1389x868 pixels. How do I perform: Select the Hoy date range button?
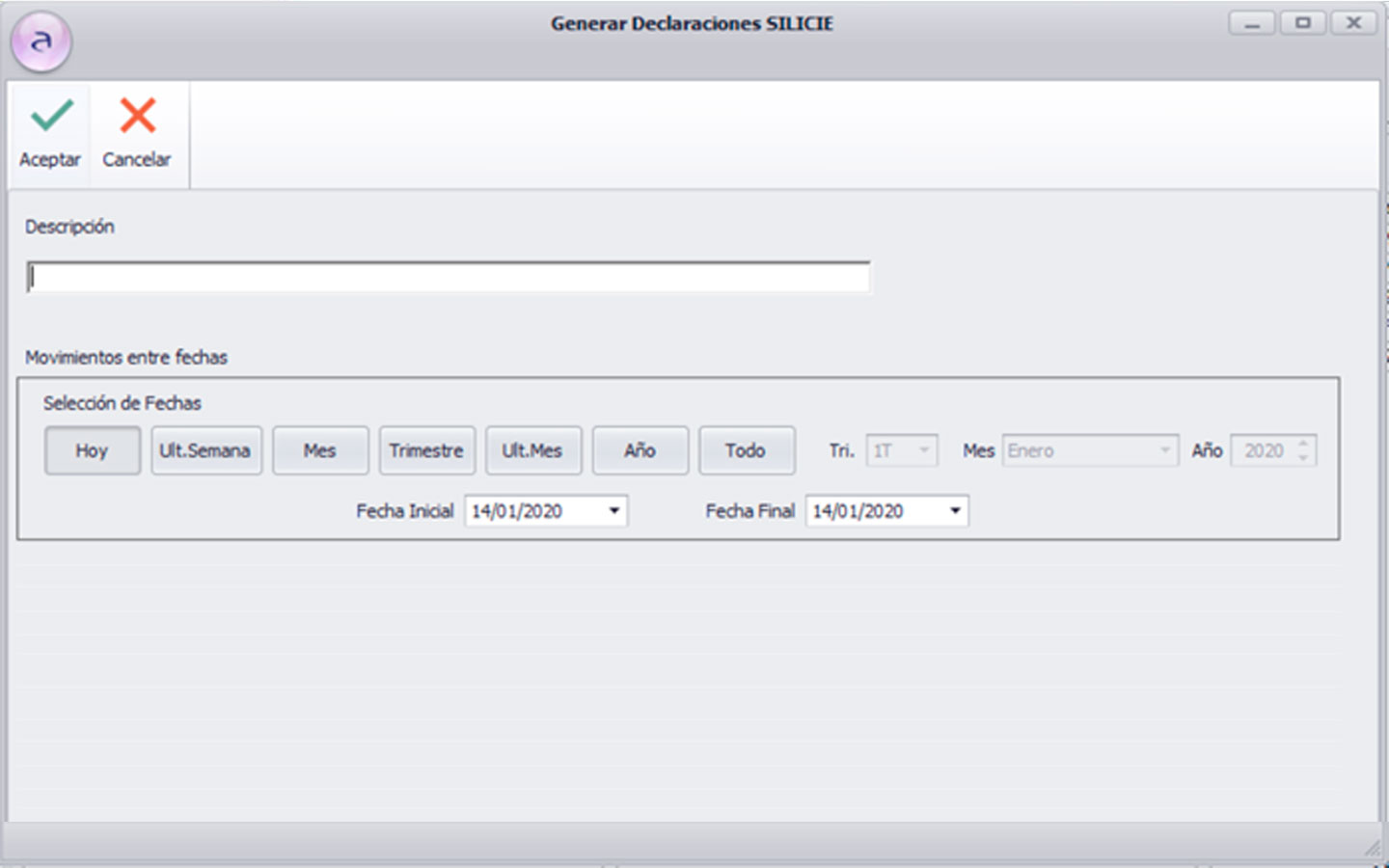pos(93,450)
